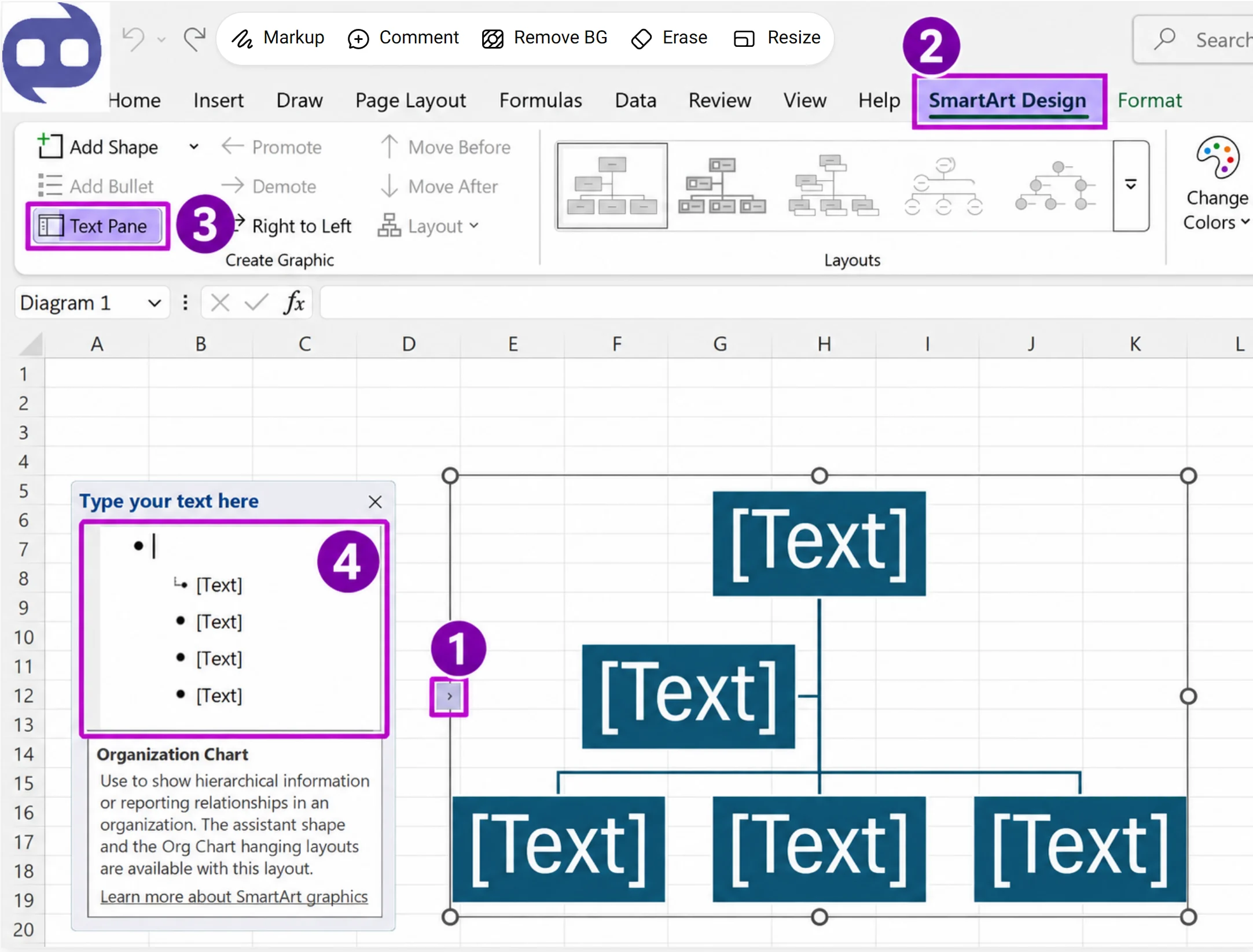
Task: Toggle Right to Left layout direction
Action: tap(292, 226)
